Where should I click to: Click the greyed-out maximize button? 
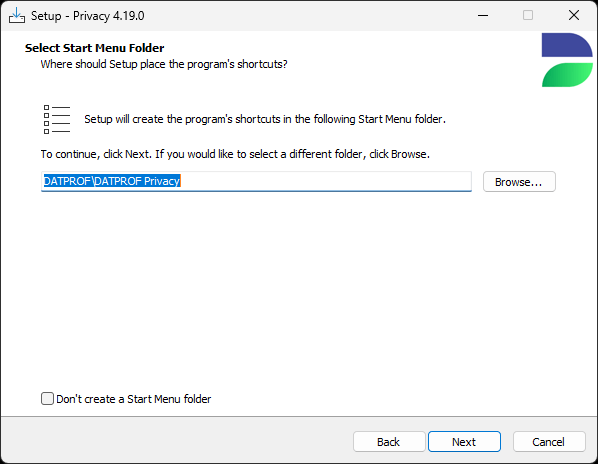tap(528, 16)
